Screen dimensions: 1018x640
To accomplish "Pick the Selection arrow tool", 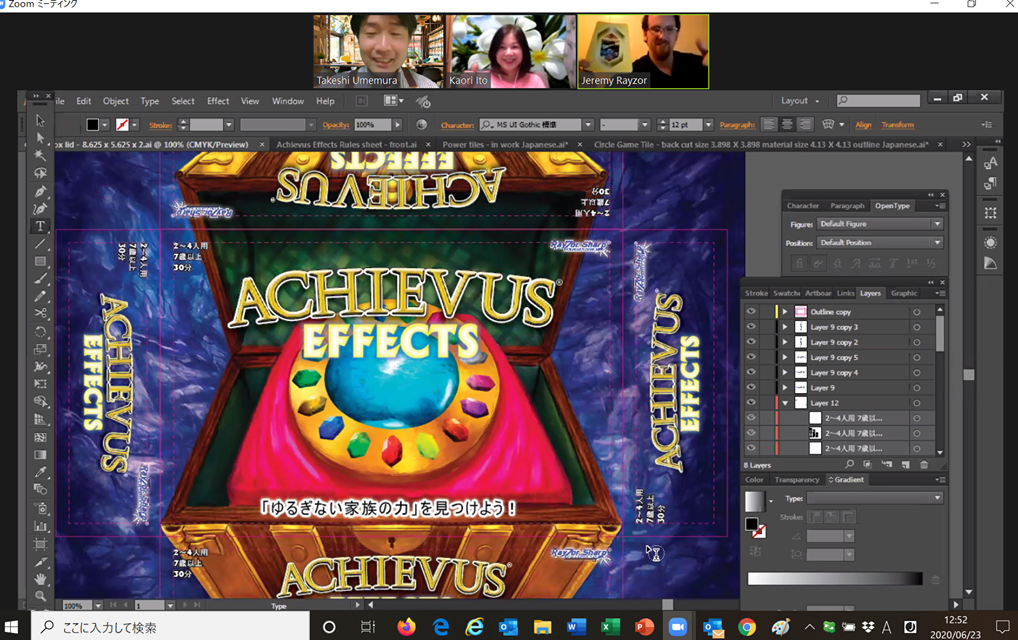I will coord(40,120).
